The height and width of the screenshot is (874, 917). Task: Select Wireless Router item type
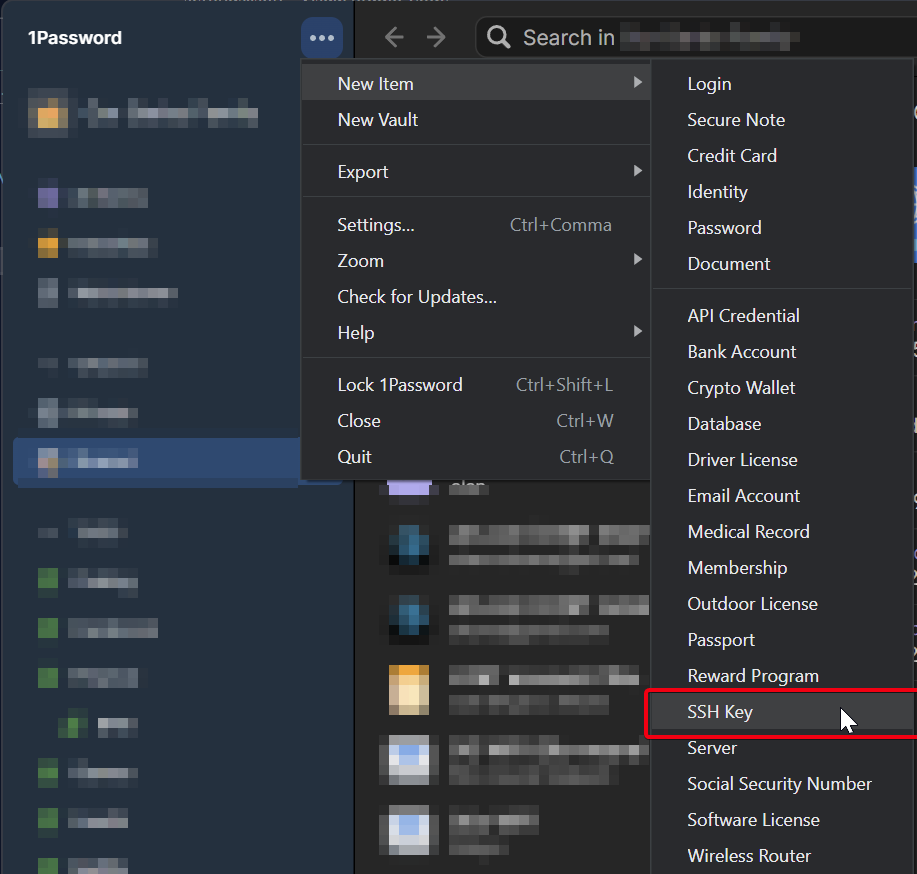[x=749, y=856]
